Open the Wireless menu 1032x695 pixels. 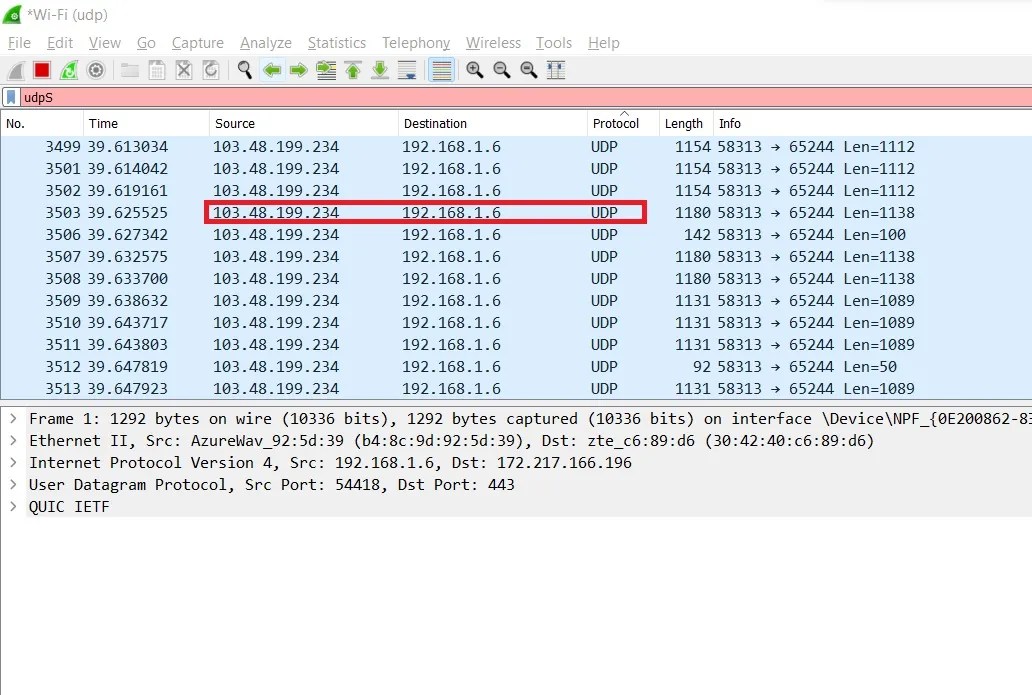pos(494,43)
